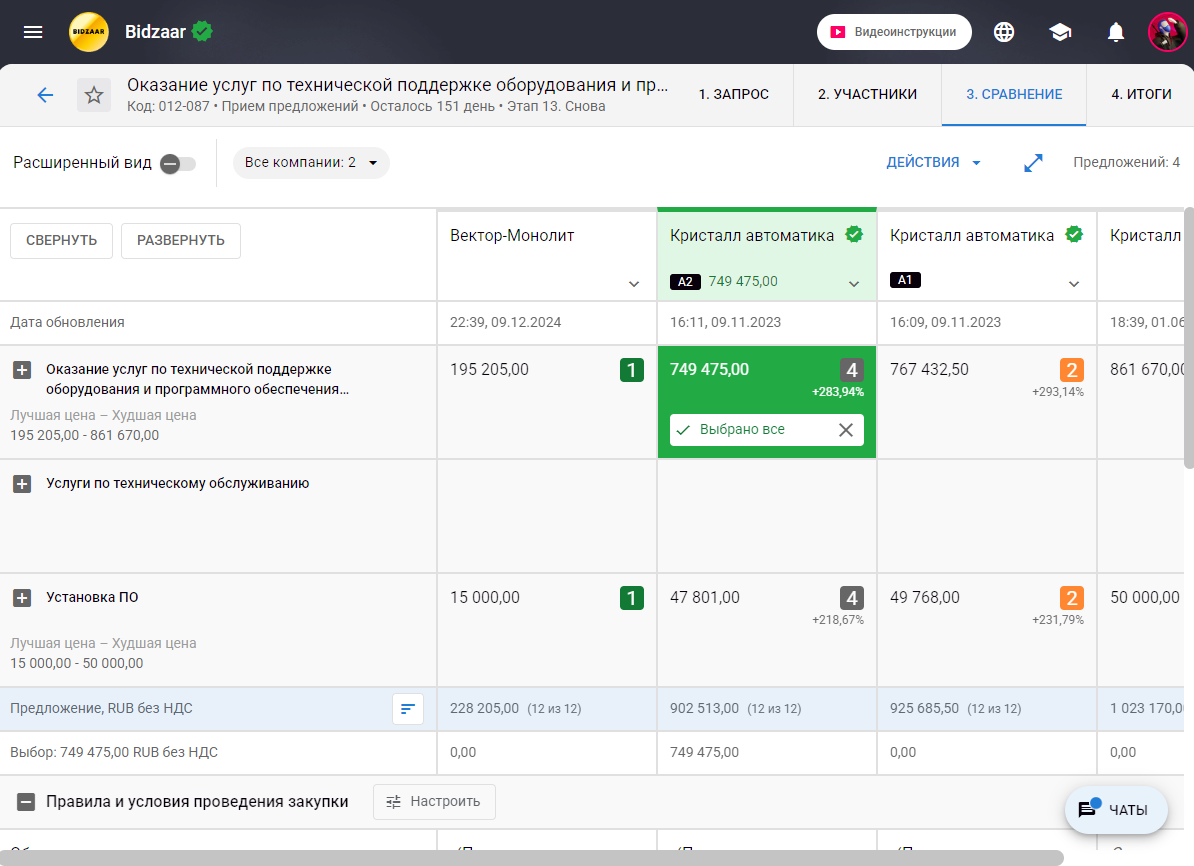Go to the '4. ИТОГИ' tab

1140,95
